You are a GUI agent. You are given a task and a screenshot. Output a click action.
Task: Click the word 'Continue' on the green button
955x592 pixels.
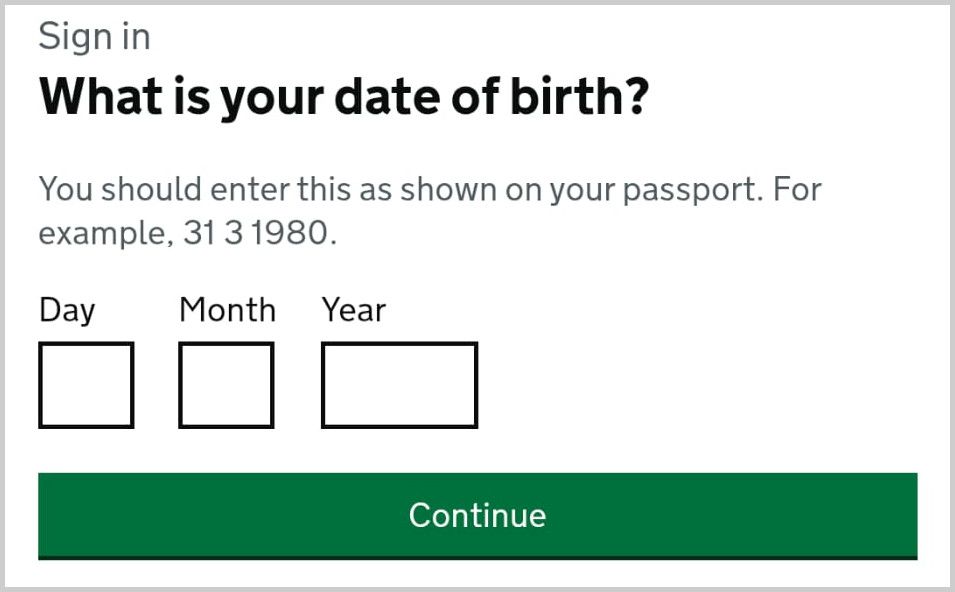pos(477,515)
